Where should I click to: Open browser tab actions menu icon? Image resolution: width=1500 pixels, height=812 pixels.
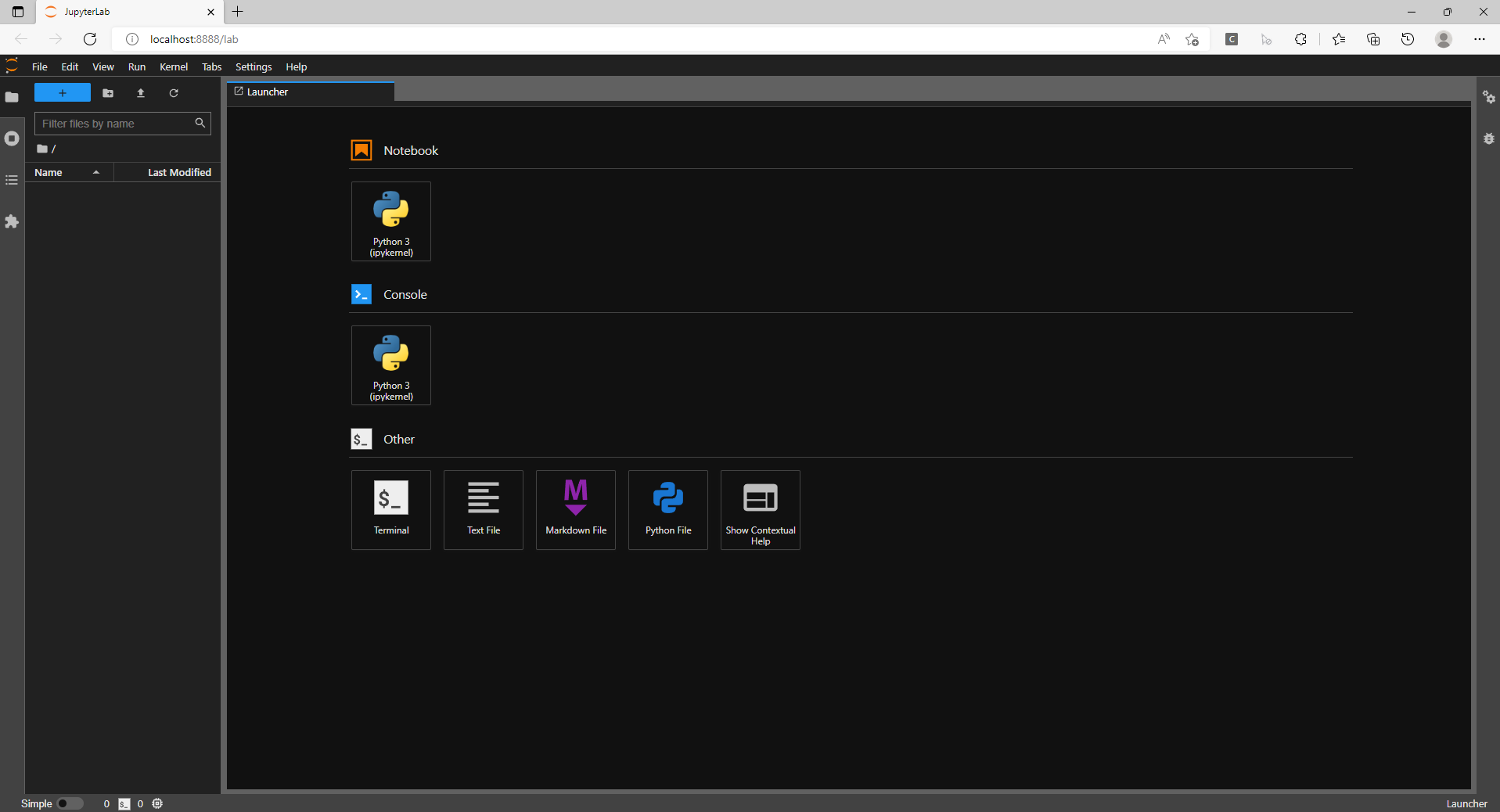(x=18, y=12)
